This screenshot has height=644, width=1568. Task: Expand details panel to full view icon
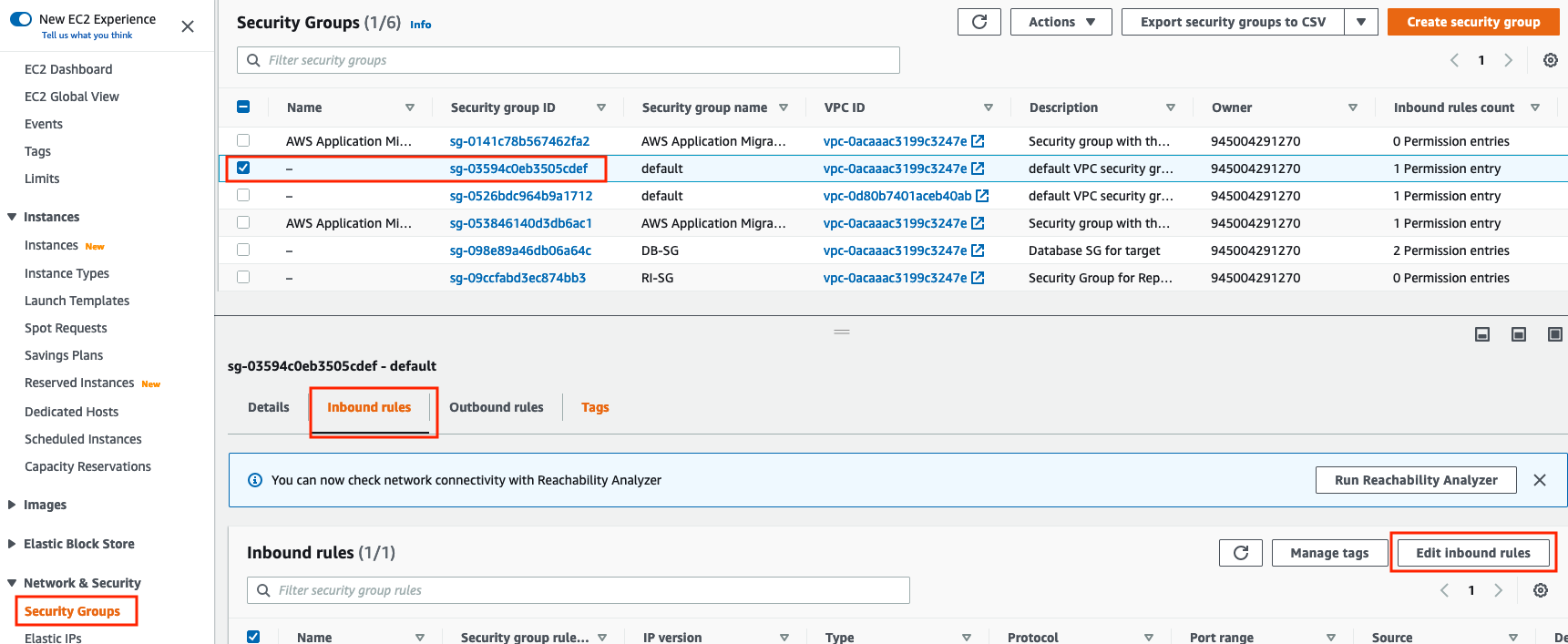click(x=1555, y=334)
